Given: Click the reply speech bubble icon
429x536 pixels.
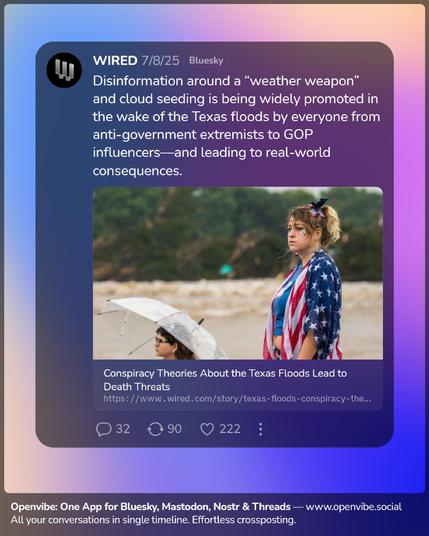Looking at the screenshot, I should [103, 429].
